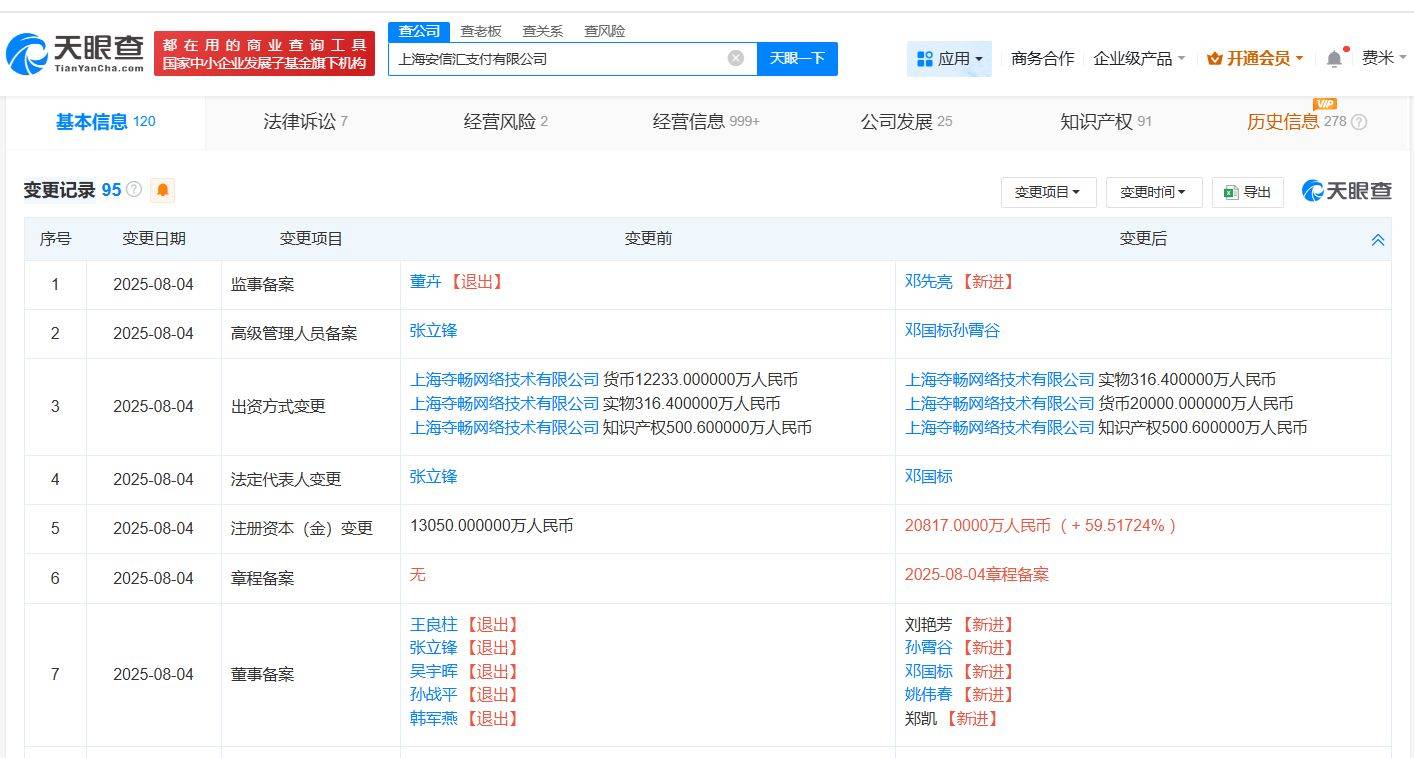Screen dimensions: 1414x758
Task: Open 邓国标孙霄谷 link in row 2
Action: point(952,330)
